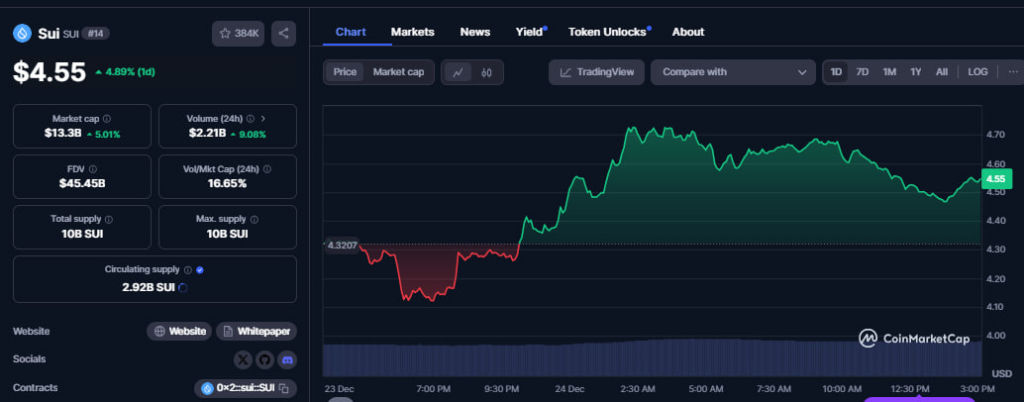The image size is (1024, 402).
Task: Select the 1M time range
Action: [x=889, y=72]
